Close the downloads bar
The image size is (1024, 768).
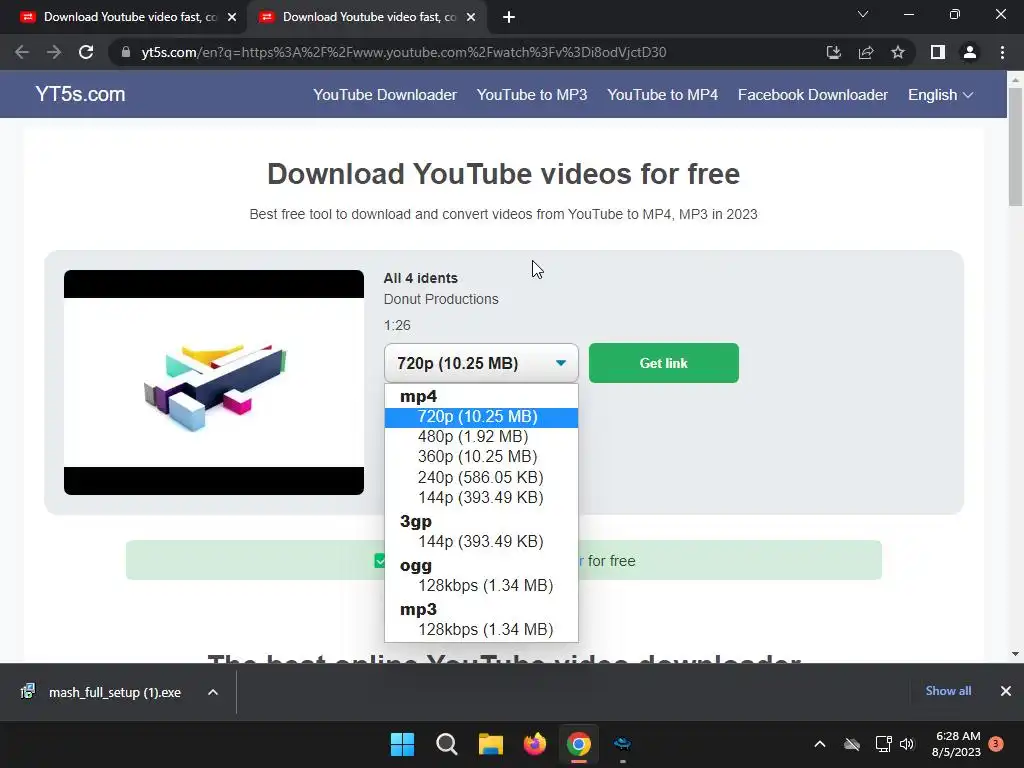pos(1006,691)
